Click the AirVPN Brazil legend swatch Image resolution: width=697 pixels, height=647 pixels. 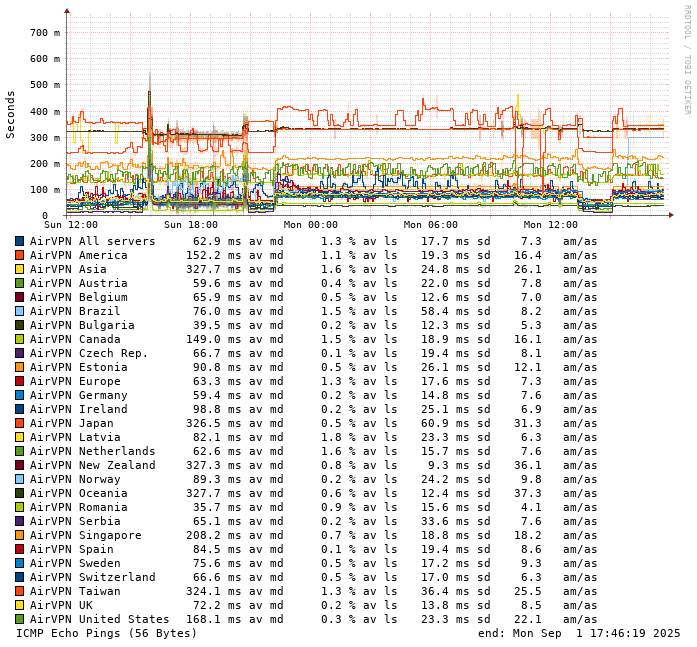(20, 311)
